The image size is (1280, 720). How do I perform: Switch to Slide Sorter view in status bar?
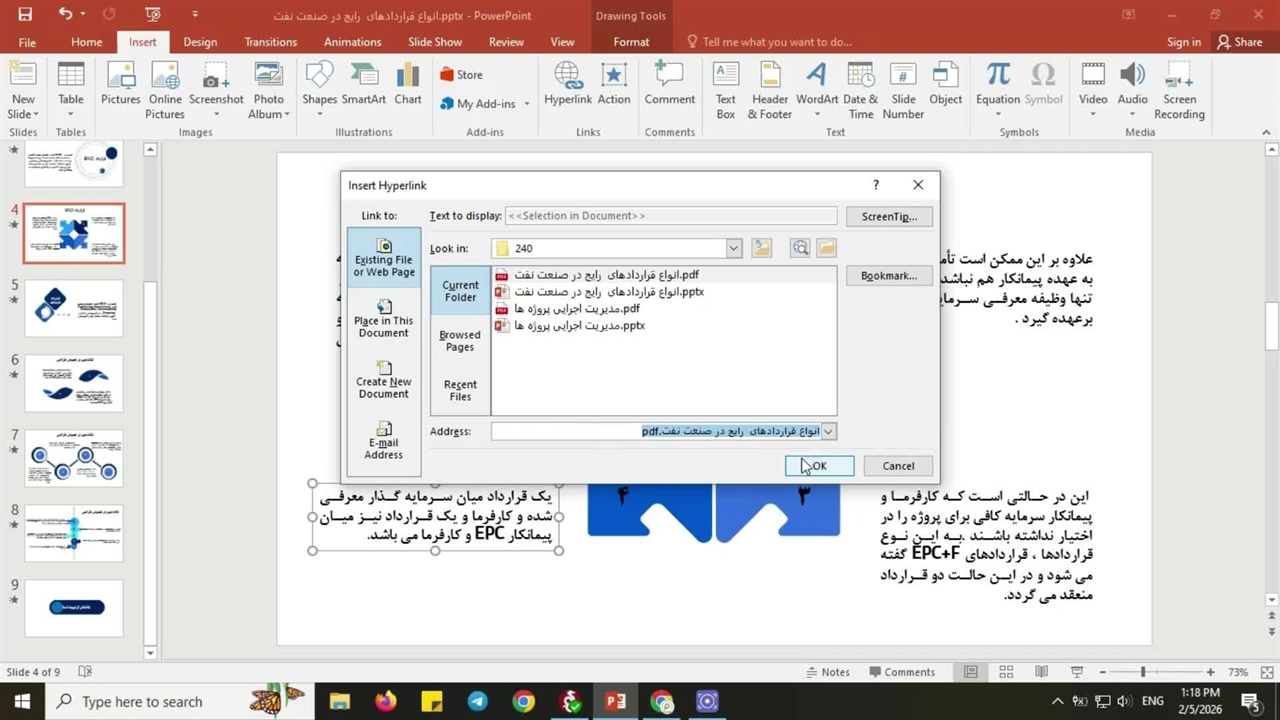tap(1006, 672)
